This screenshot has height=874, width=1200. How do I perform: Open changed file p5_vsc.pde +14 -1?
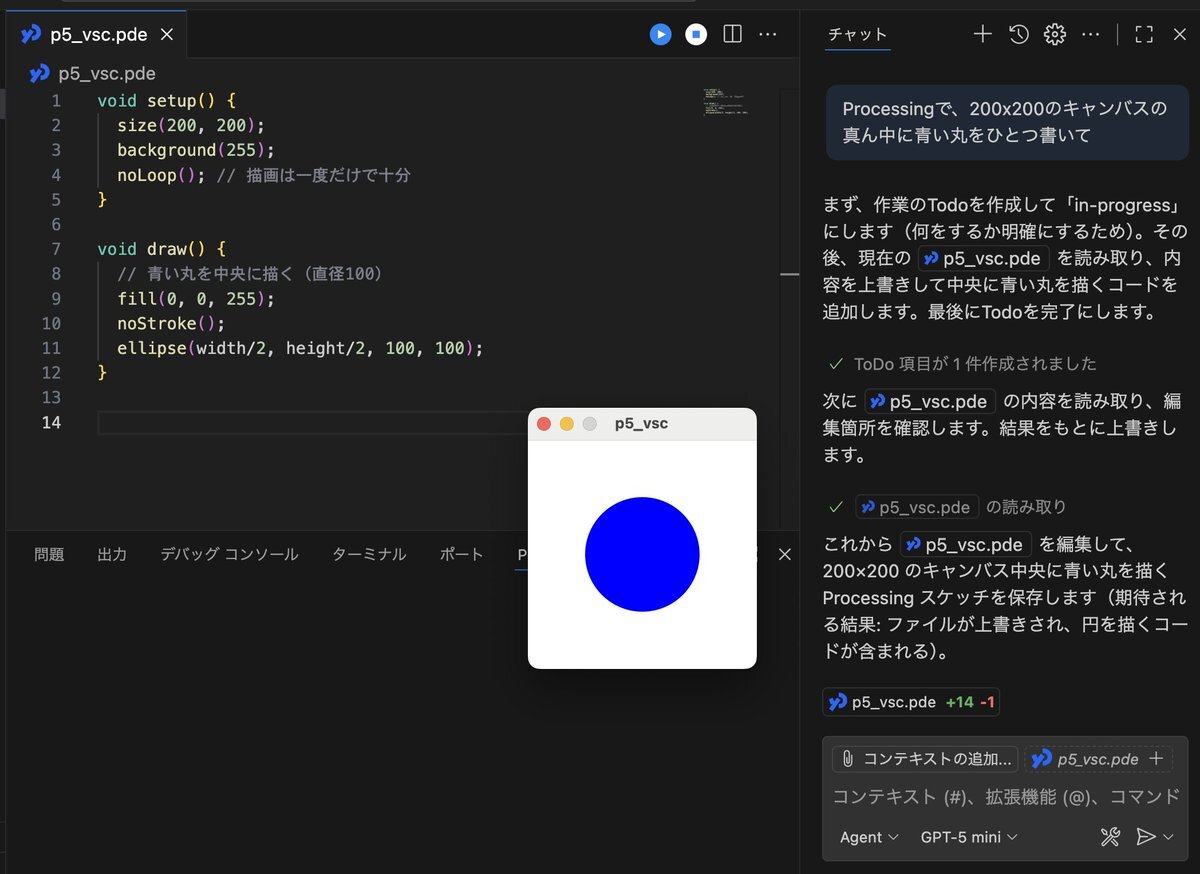pyautogui.click(x=910, y=702)
